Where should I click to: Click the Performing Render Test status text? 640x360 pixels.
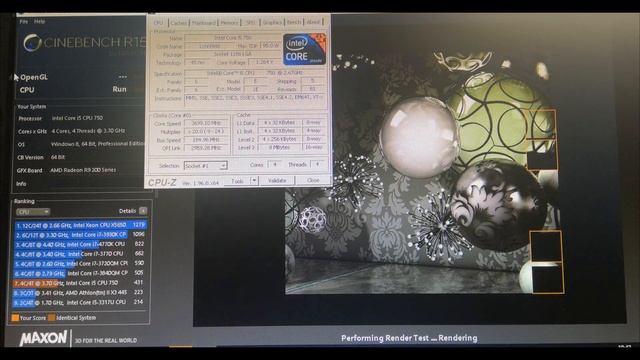(409, 338)
